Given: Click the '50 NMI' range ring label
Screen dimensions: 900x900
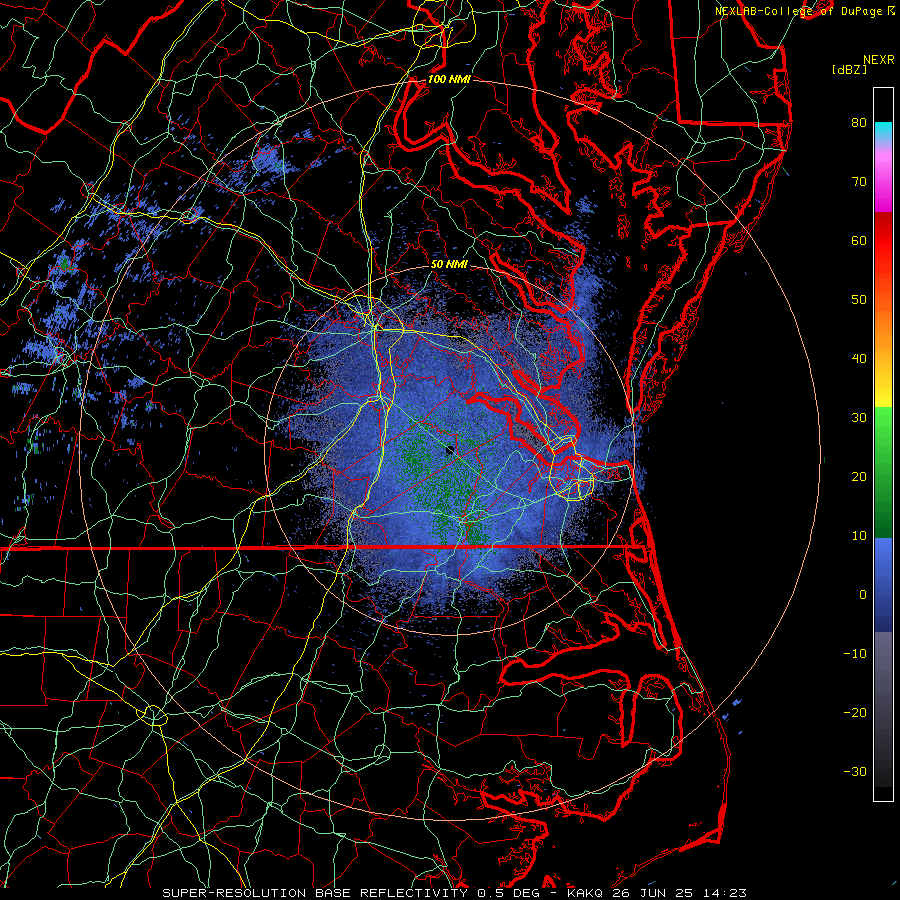Looking at the screenshot, I should pos(449,265).
